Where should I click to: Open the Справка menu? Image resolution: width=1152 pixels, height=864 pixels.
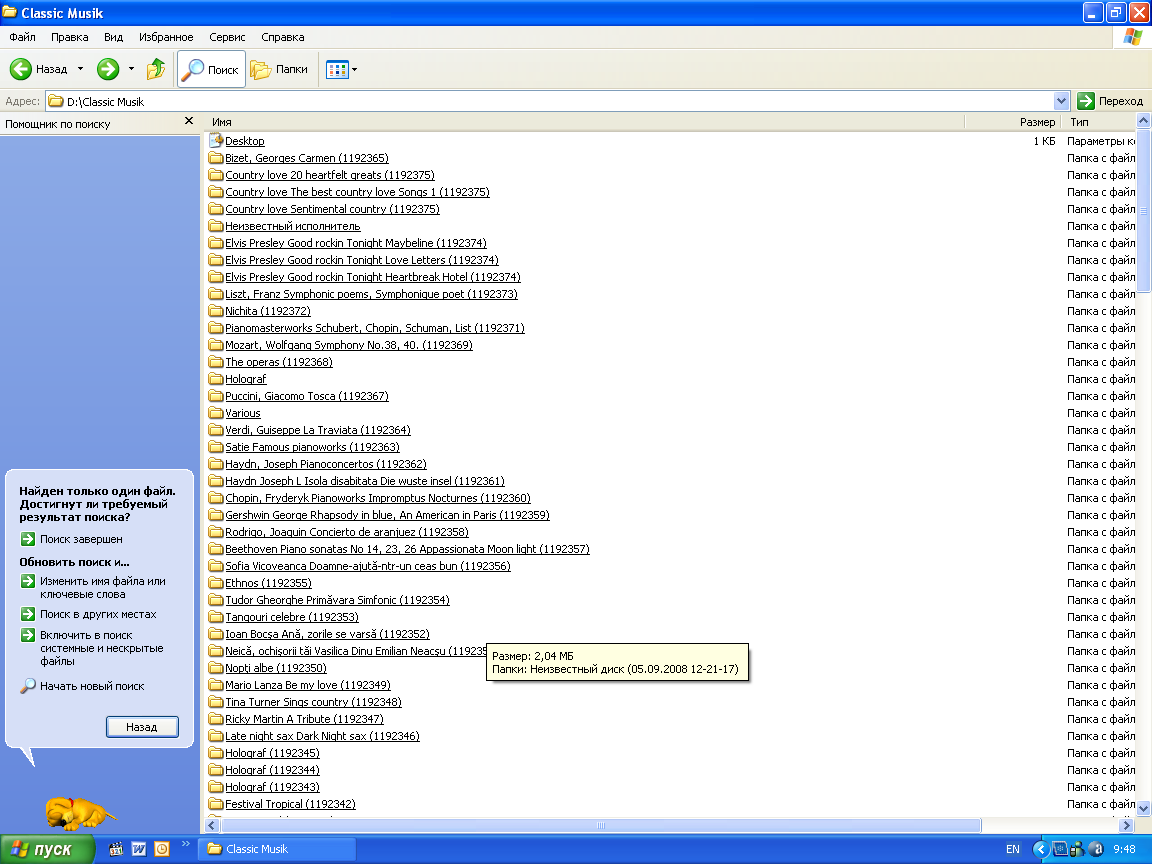click(x=283, y=37)
